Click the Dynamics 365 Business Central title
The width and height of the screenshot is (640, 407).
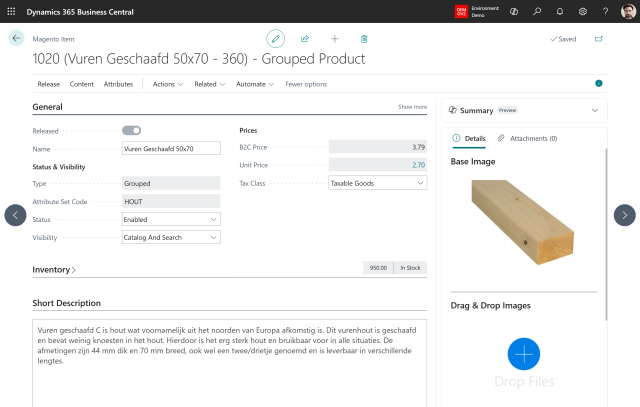tap(80, 12)
